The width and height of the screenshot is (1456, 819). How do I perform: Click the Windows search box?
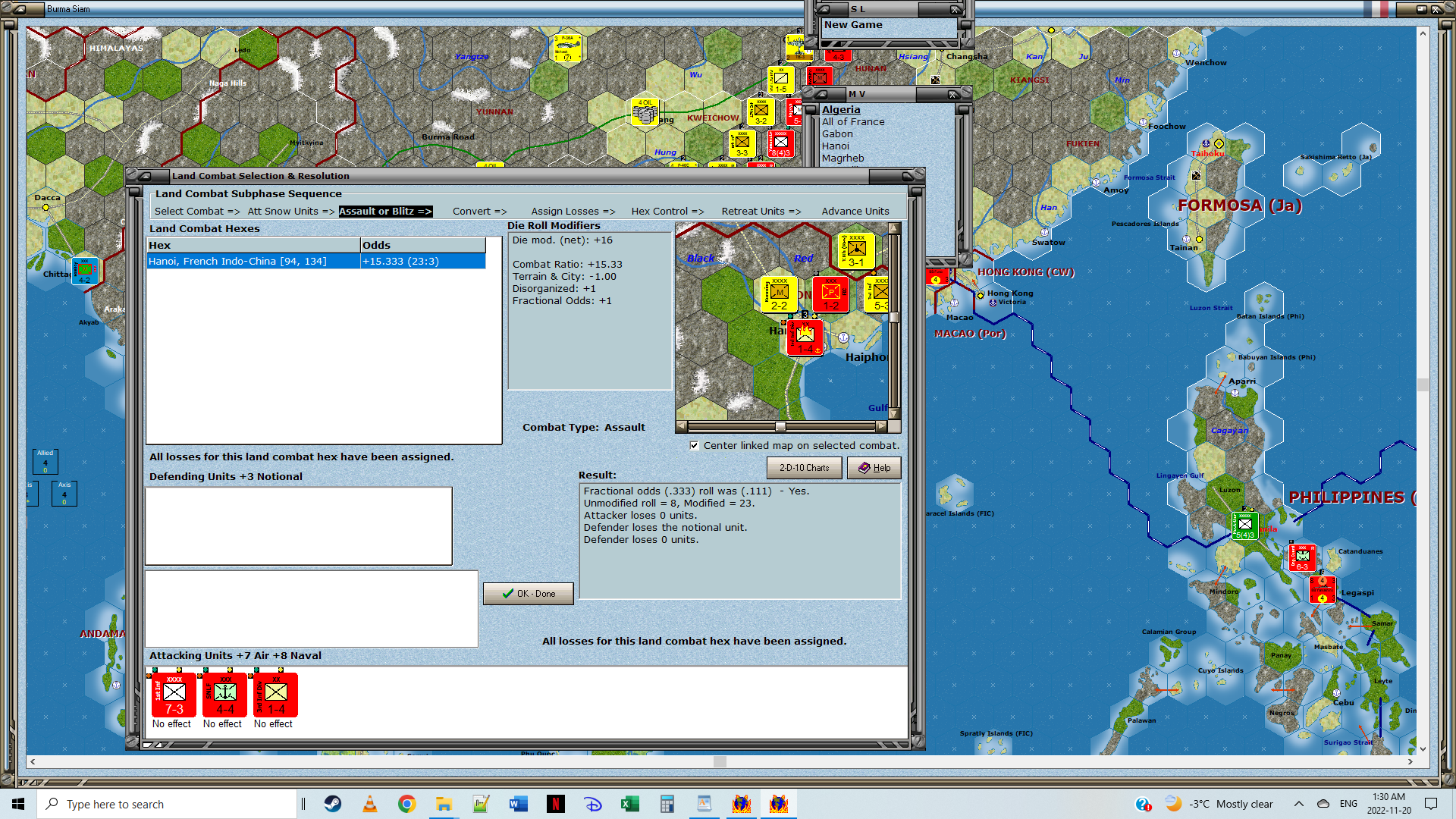click(x=167, y=804)
